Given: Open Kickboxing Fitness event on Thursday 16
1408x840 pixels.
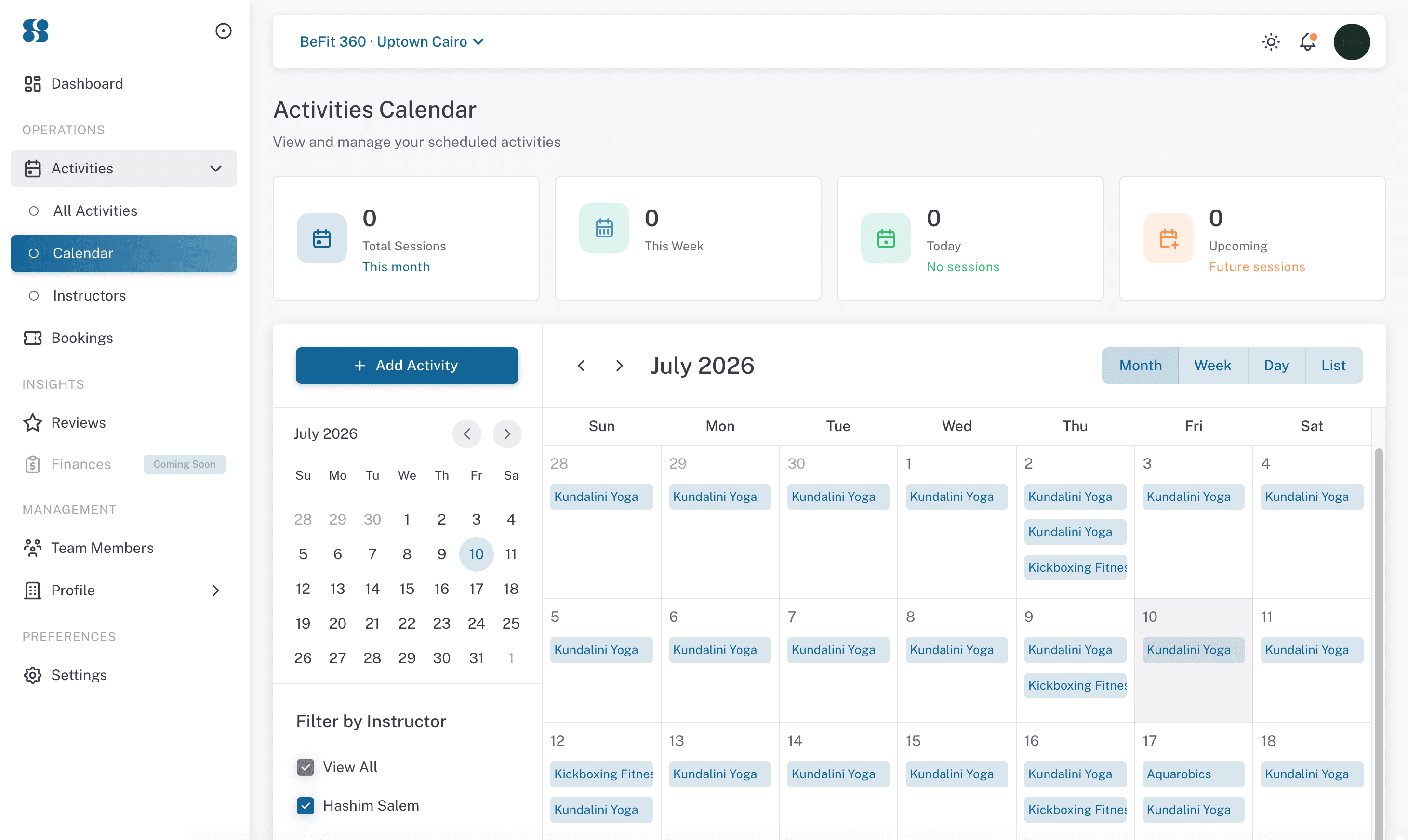Looking at the screenshot, I should pos(1075,810).
